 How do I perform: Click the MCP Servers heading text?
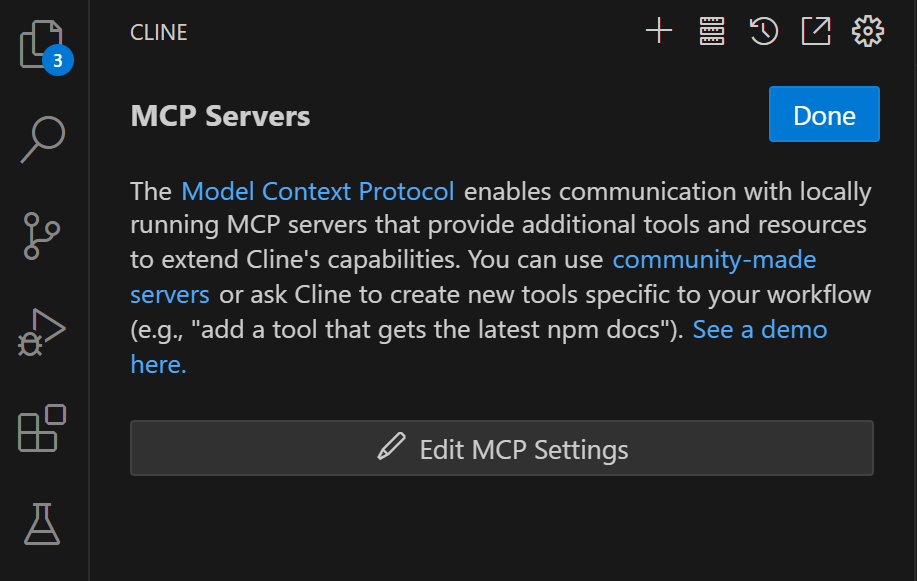[220, 116]
